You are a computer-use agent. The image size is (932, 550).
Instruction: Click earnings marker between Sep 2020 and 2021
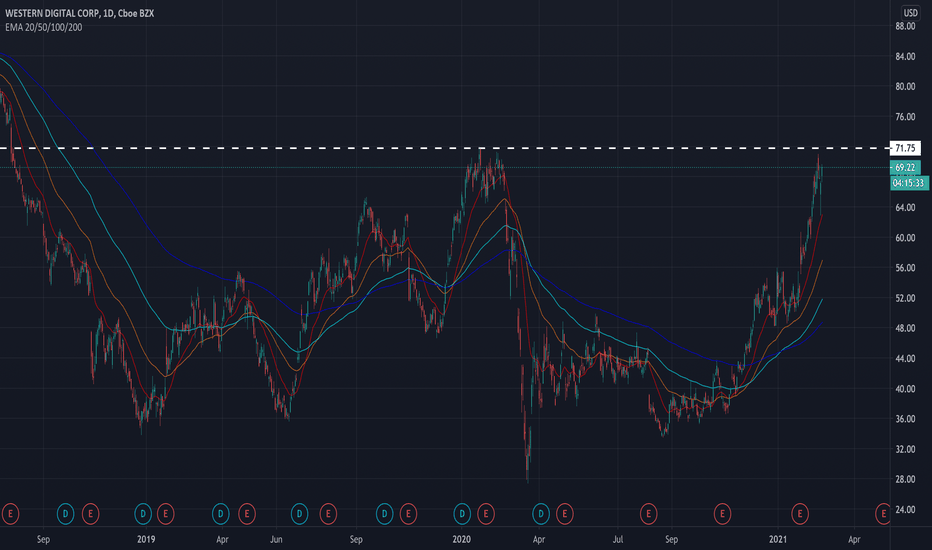pos(722,513)
